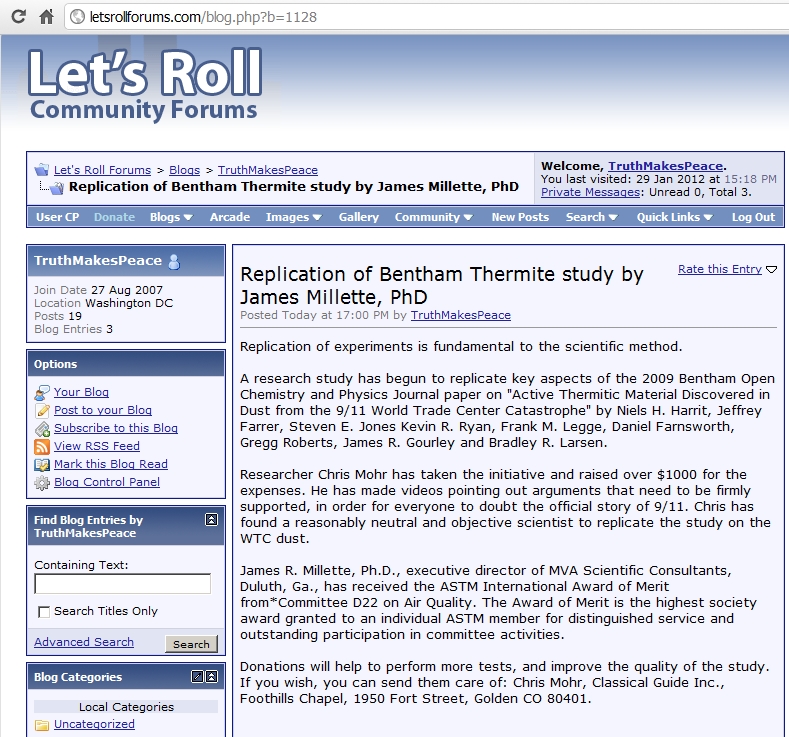The image size is (789, 737).
Task: Open the Community dropdown menu
Action: 433,217
